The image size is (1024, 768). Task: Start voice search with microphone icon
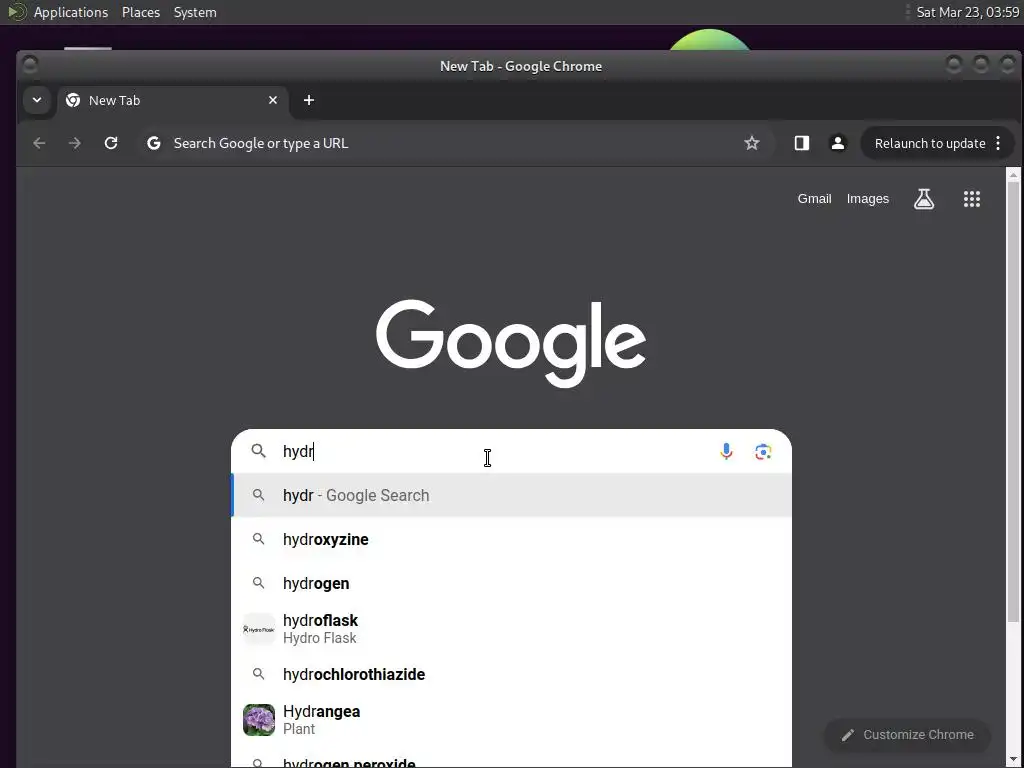click(x=726, y=451)
